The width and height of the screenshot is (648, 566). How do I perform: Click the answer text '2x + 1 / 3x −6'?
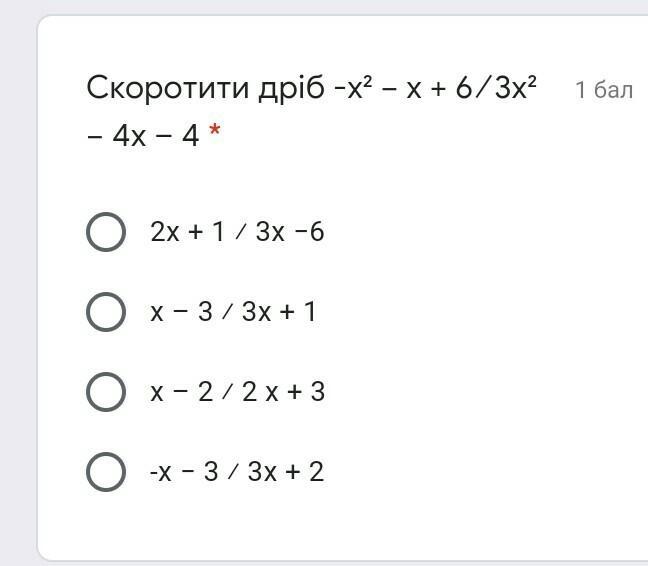point(237,232)
